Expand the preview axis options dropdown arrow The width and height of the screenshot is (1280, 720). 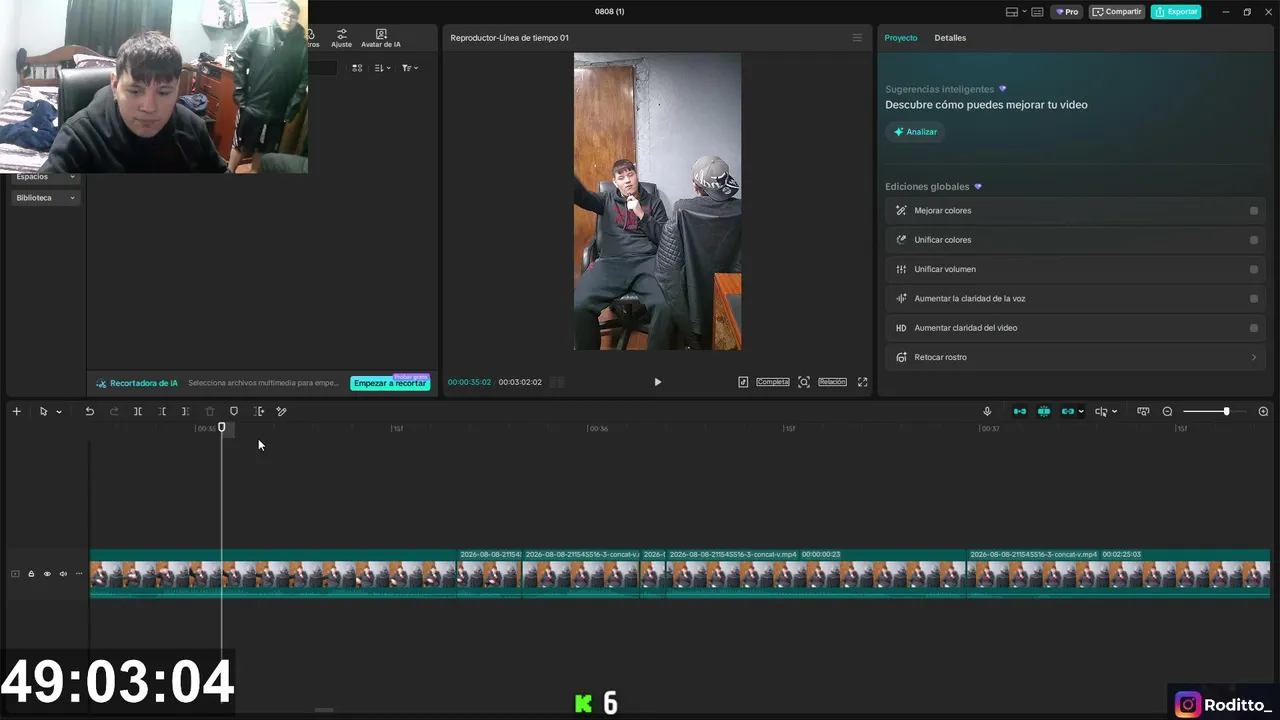1114,412
